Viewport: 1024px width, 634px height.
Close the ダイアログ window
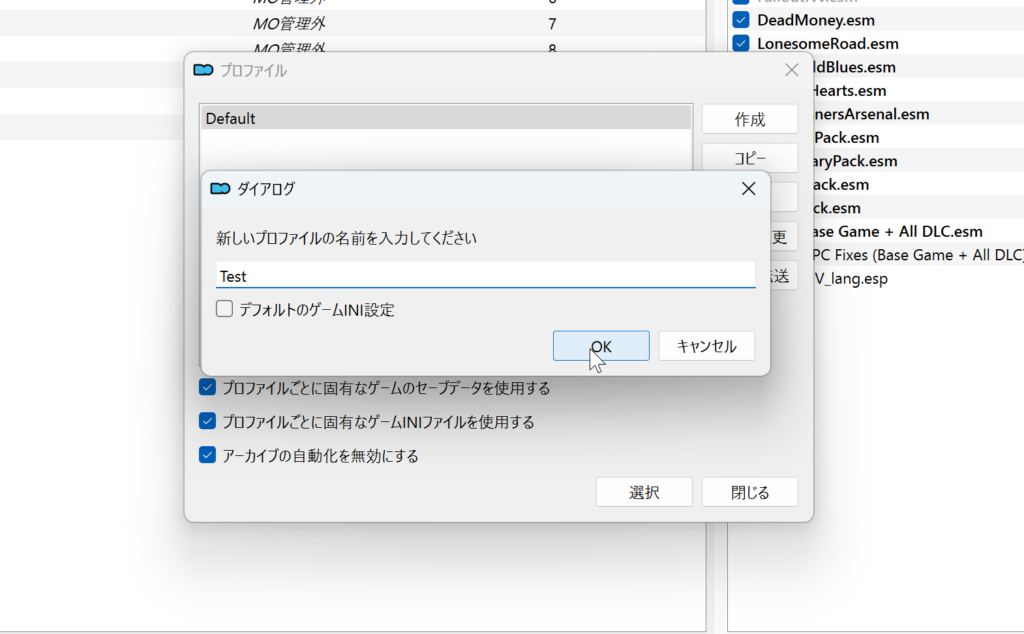tap(748, 188)
